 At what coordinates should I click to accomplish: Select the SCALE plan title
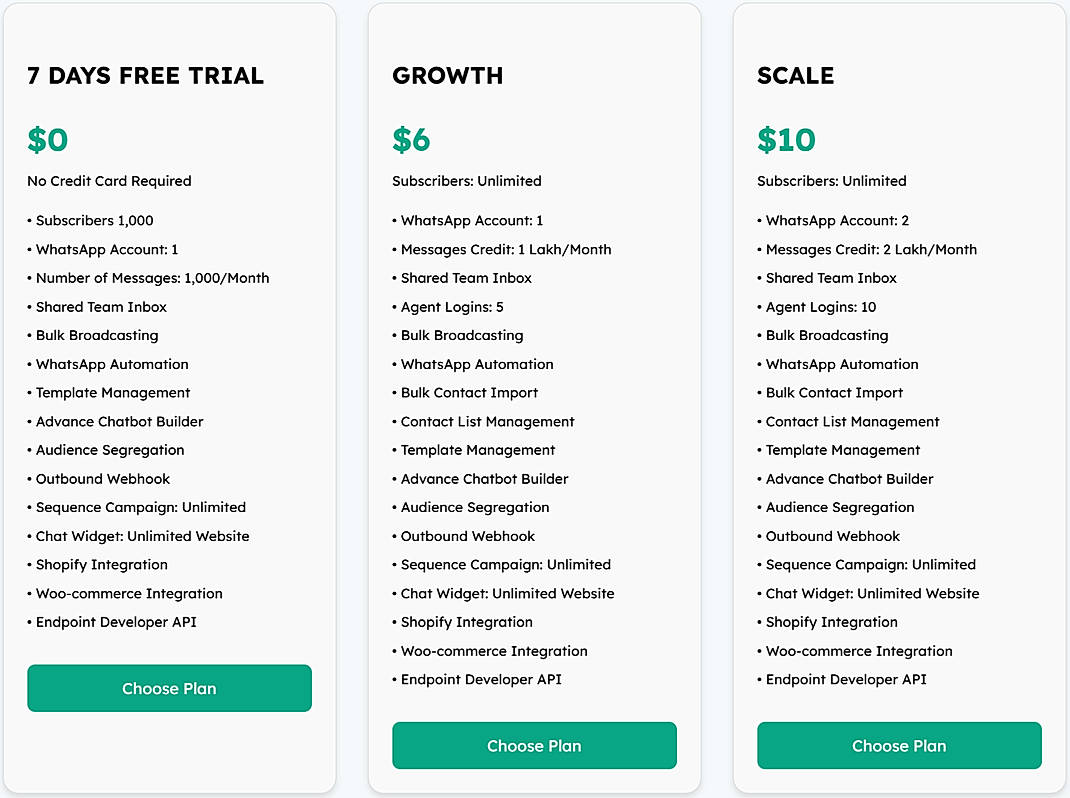(x=797, y=75)
